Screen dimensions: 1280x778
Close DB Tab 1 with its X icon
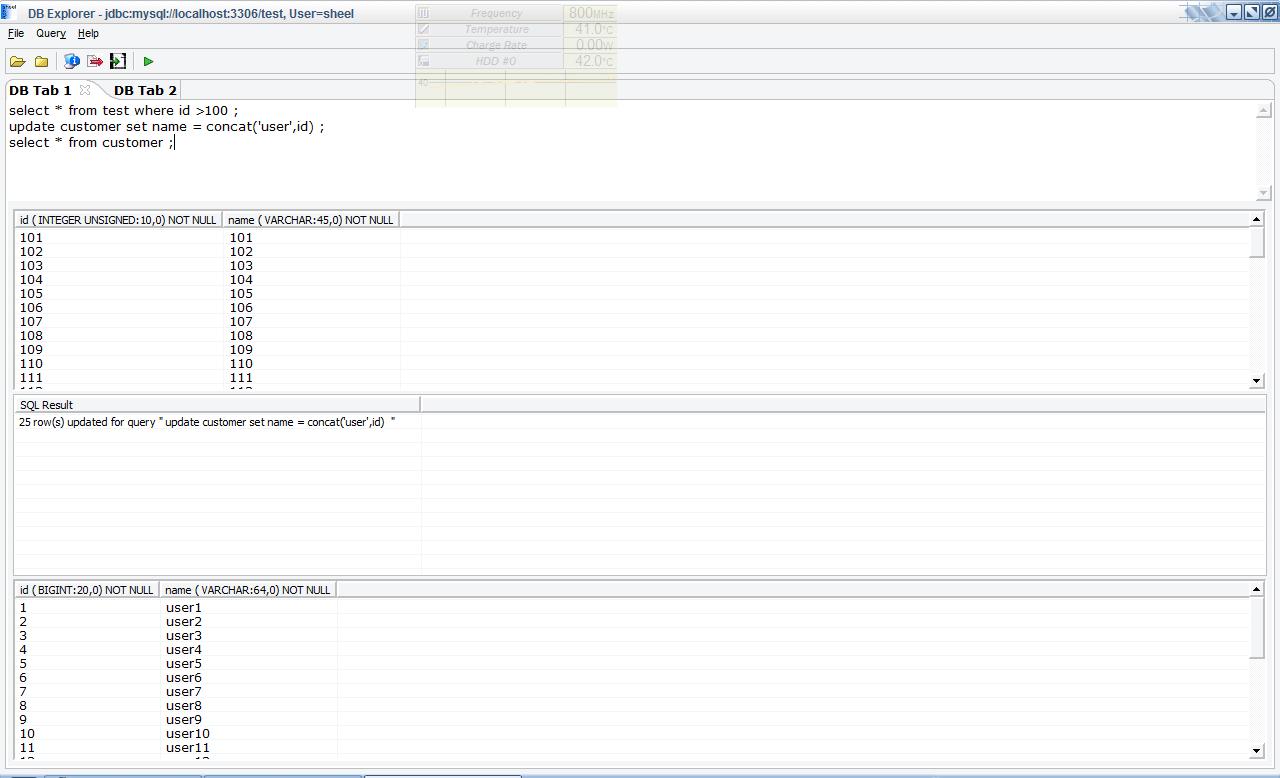click(85, 90)
